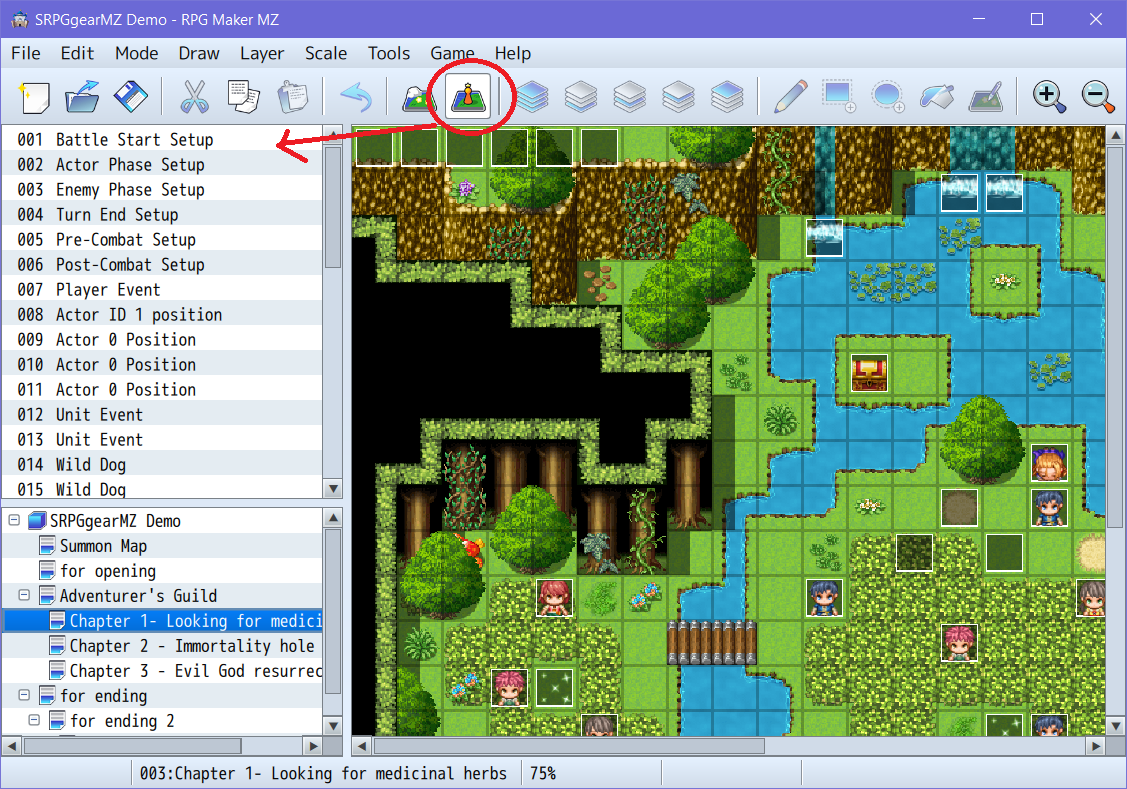
Task: Select event 002 Actor Phase Setup
Action: [x=162, y=165]
